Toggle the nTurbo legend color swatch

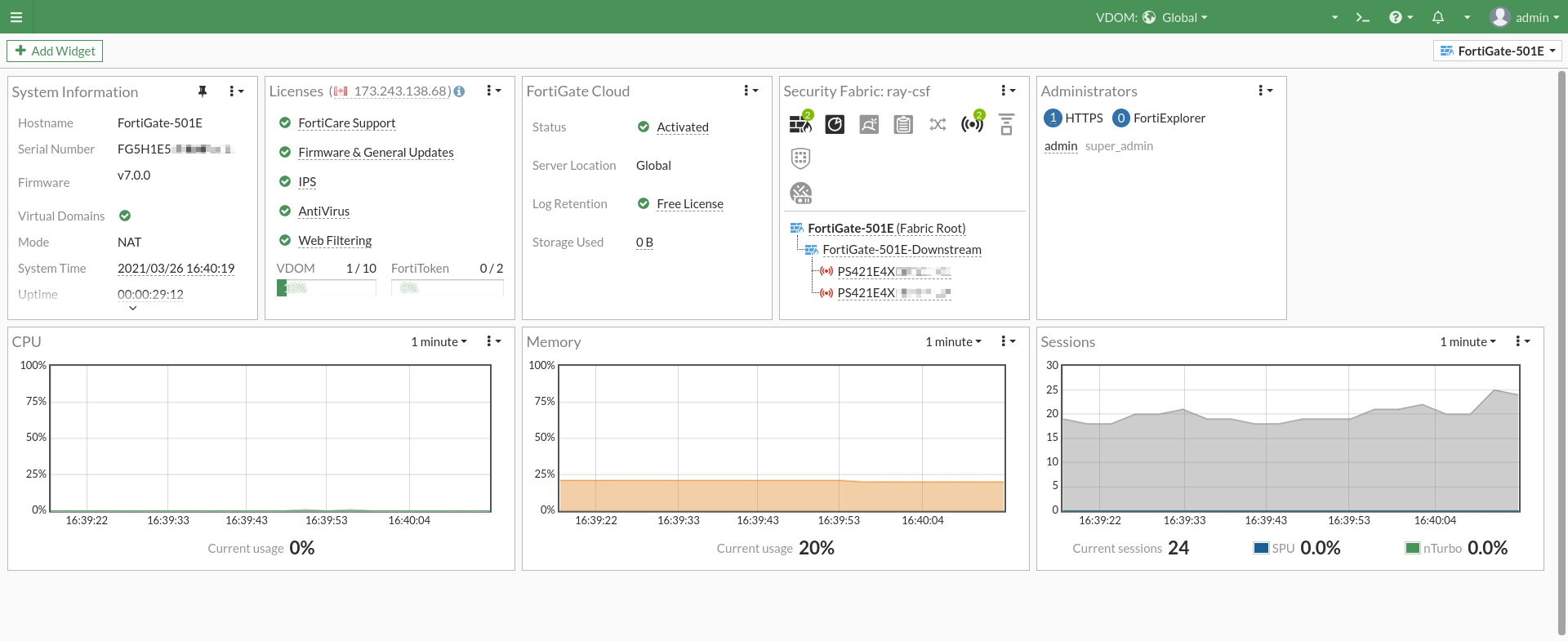click(x=1413, y=548)
